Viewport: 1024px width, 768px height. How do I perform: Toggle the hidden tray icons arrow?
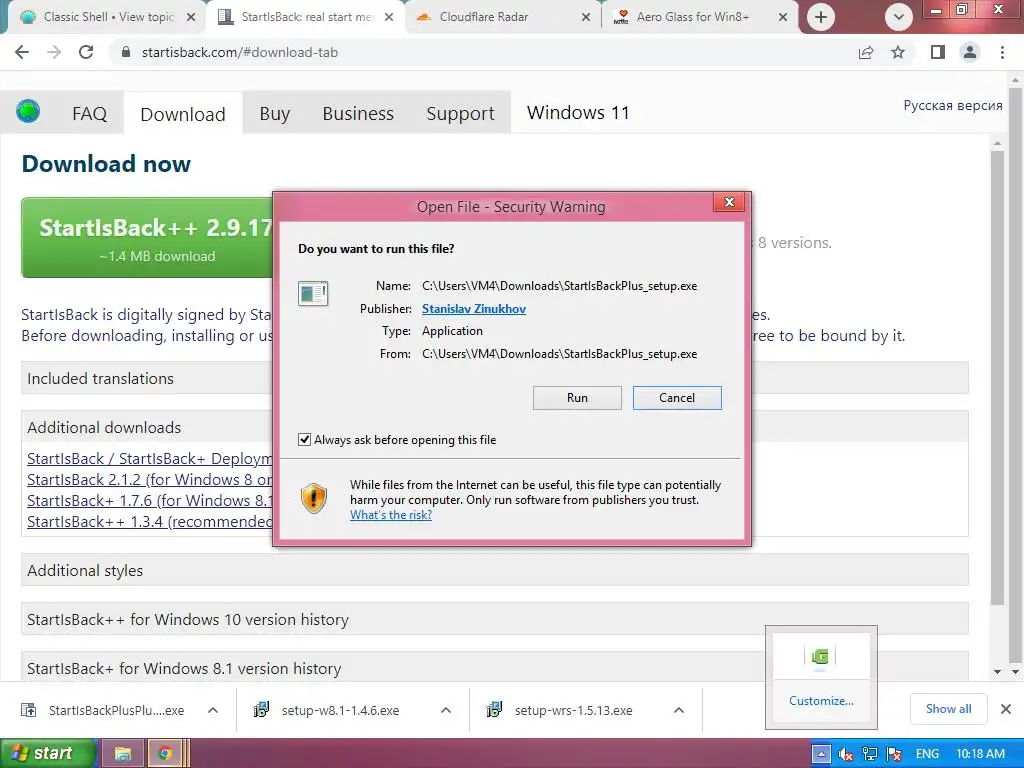[821, 754]
